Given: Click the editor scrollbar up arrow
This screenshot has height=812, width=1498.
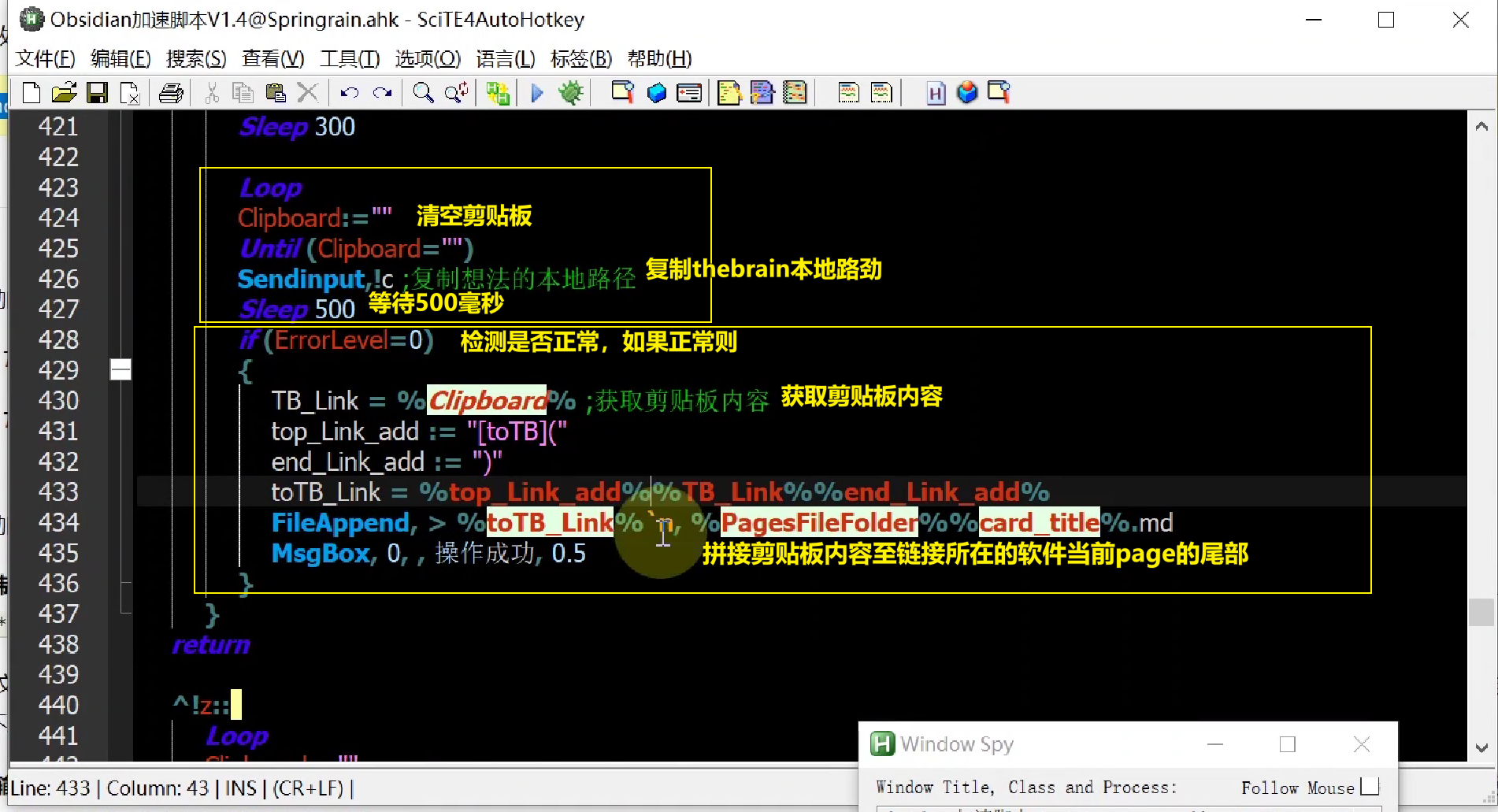Looking at the screenshot, I should [x=1481, y=126].
